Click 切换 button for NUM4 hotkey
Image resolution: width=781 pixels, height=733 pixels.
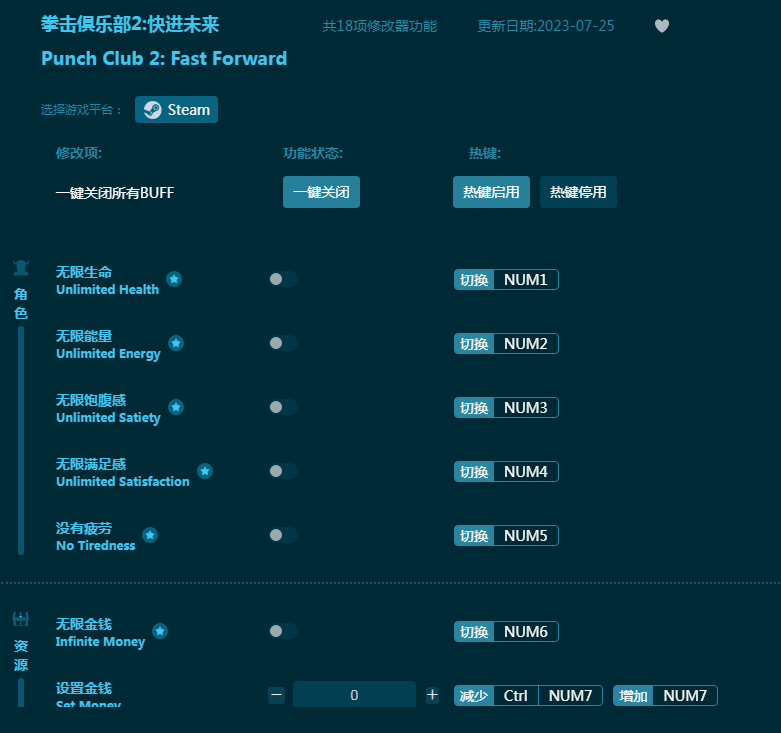tap(474, 472)
